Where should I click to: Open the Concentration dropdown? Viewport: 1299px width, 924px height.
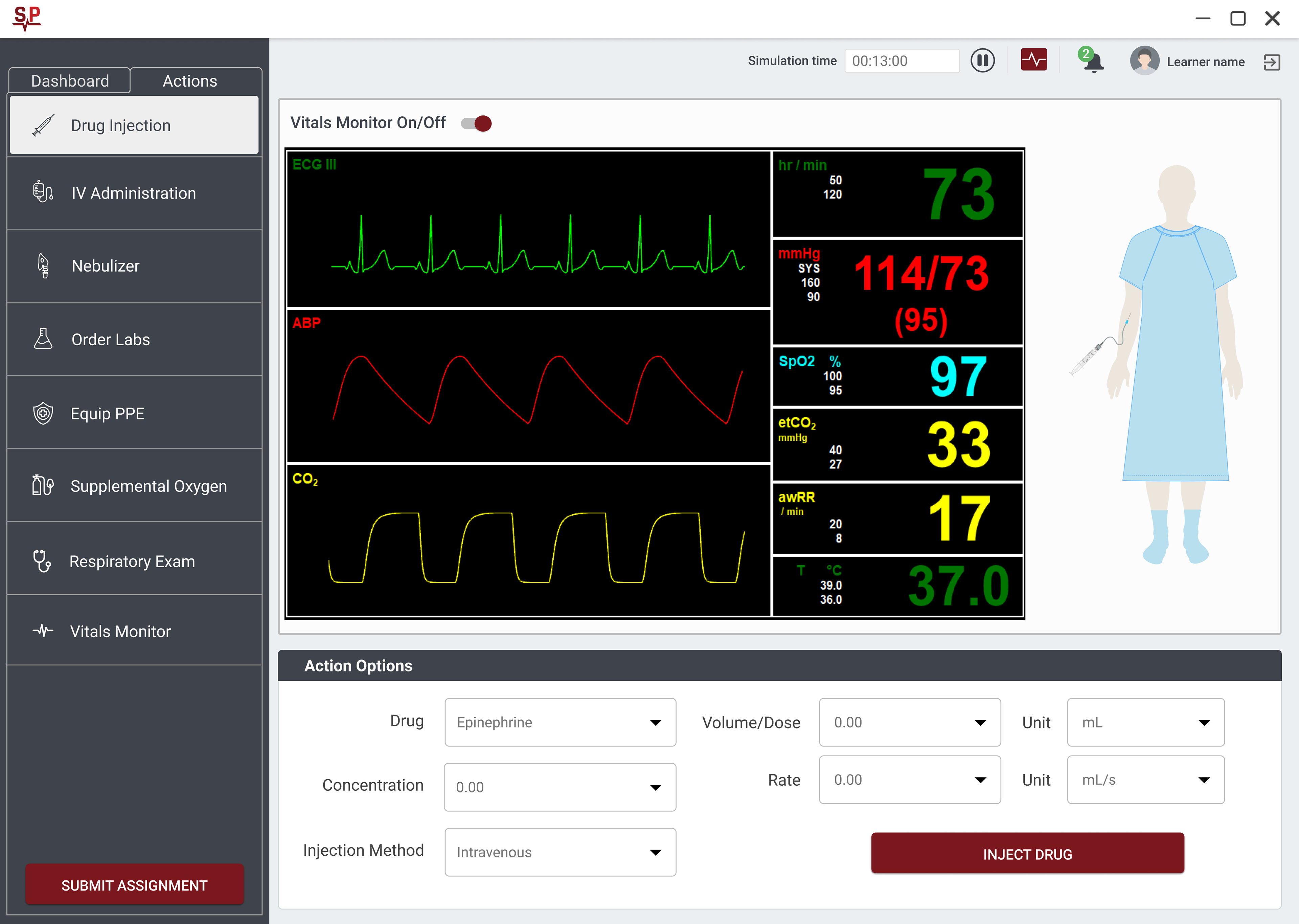coord(560,787)
